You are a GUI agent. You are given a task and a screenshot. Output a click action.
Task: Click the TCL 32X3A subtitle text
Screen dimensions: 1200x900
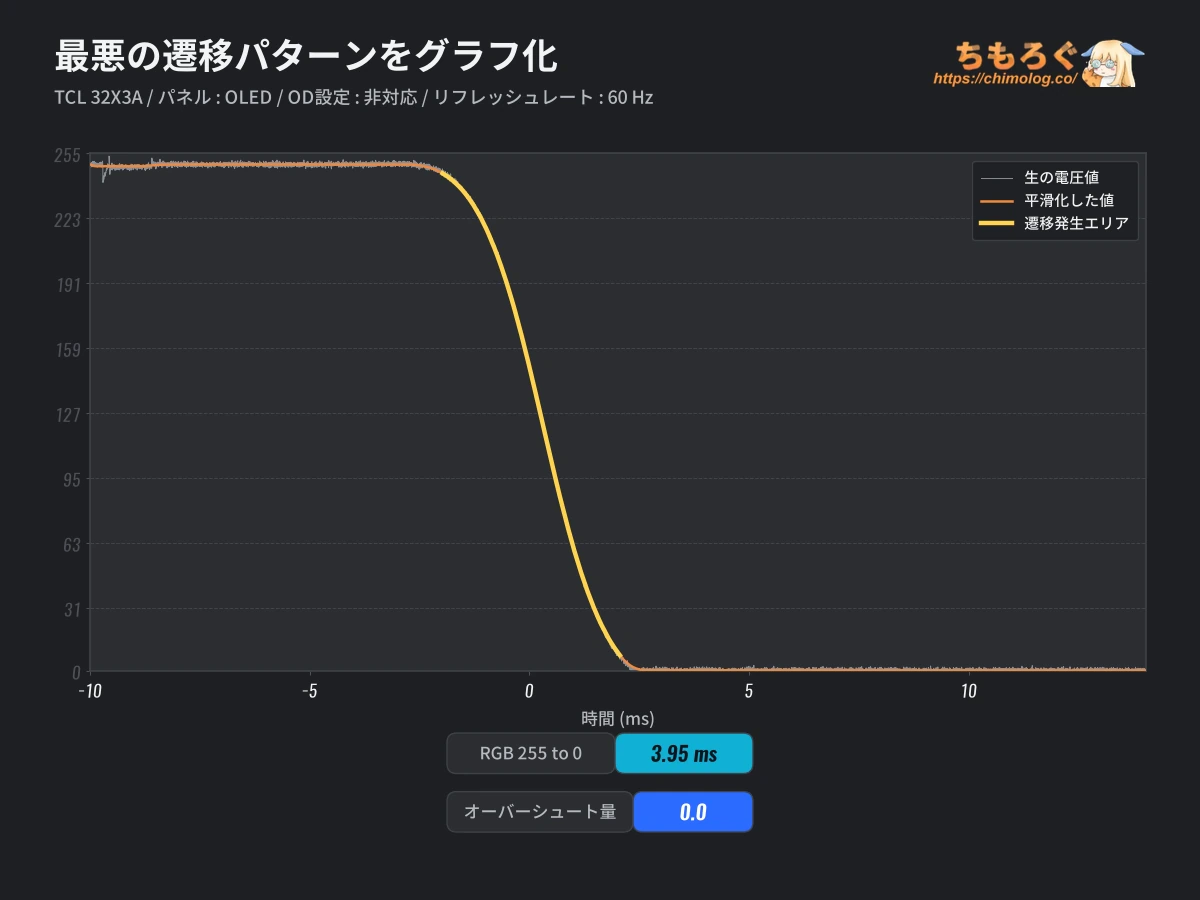[98, 98]
